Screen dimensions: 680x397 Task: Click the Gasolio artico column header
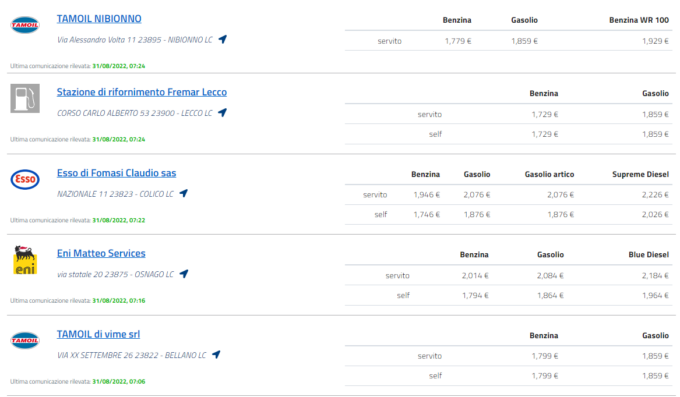coord(549,174)
